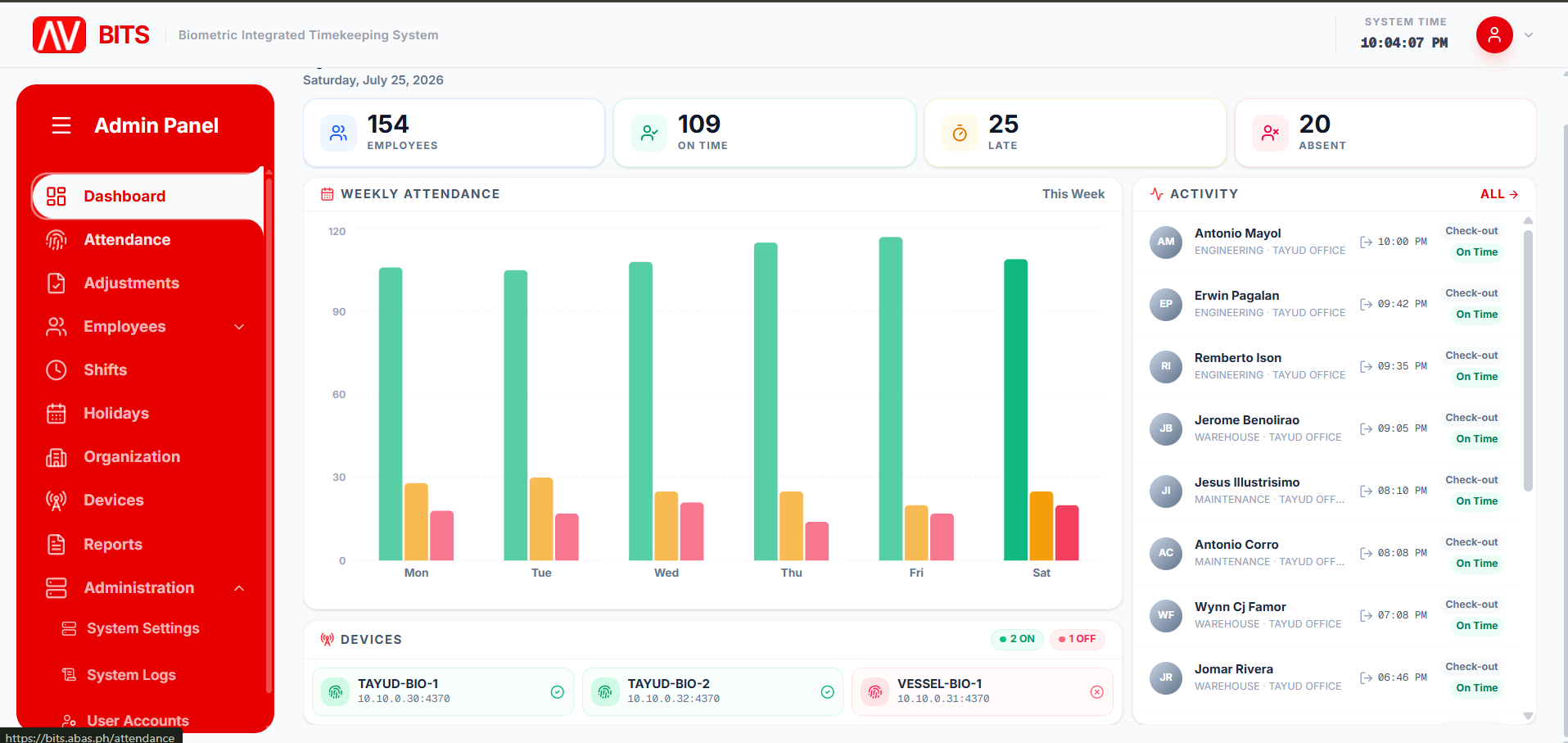Expand the Employees submenu chevron
Viewport: 1568px width, 743px height.
pyautogui.click(x=239, y=327)
